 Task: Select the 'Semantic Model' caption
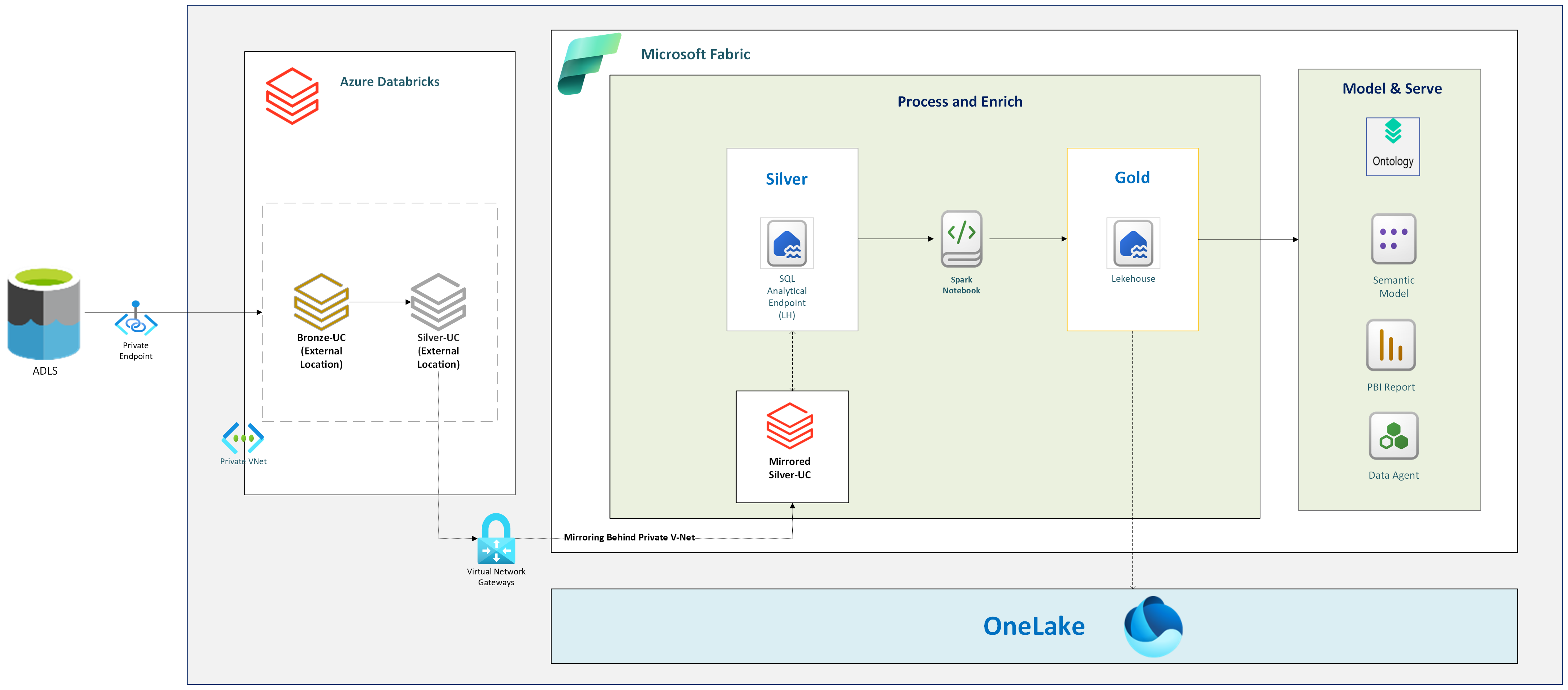(1394, 286)
